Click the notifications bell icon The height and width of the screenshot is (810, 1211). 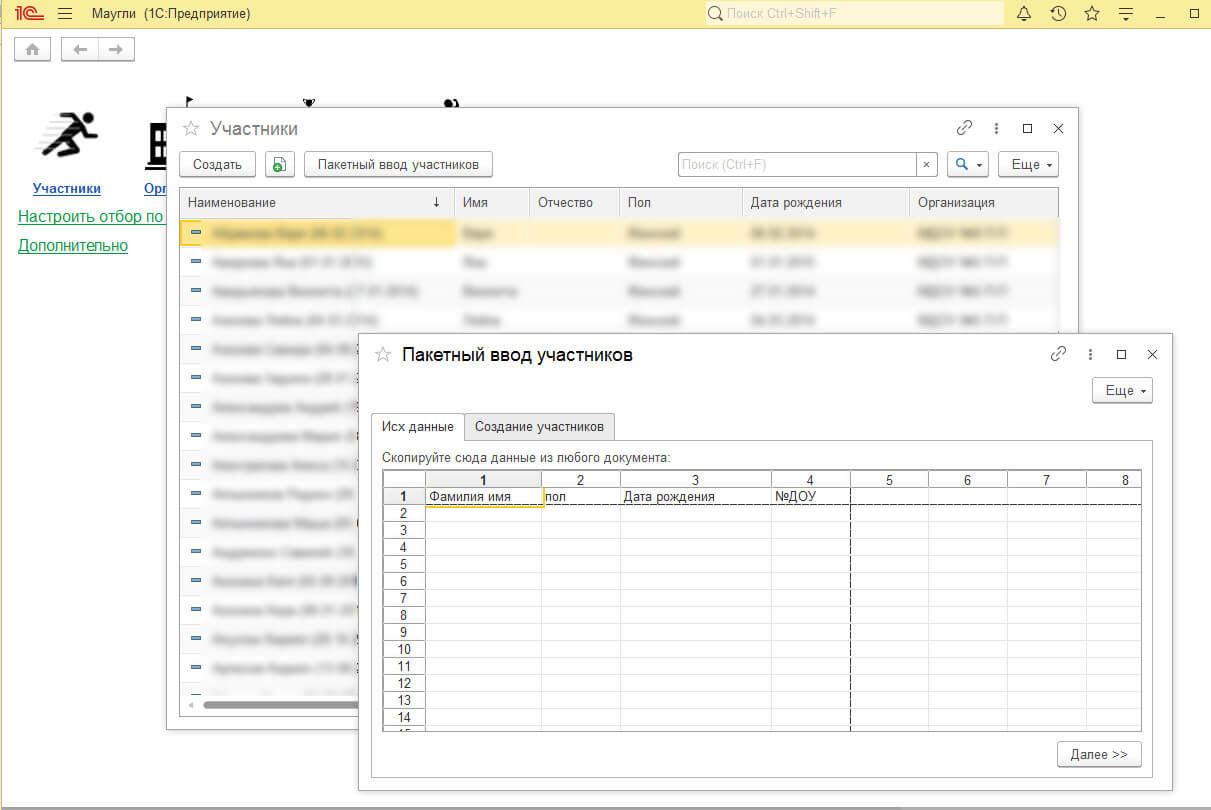pos(1023,14)
